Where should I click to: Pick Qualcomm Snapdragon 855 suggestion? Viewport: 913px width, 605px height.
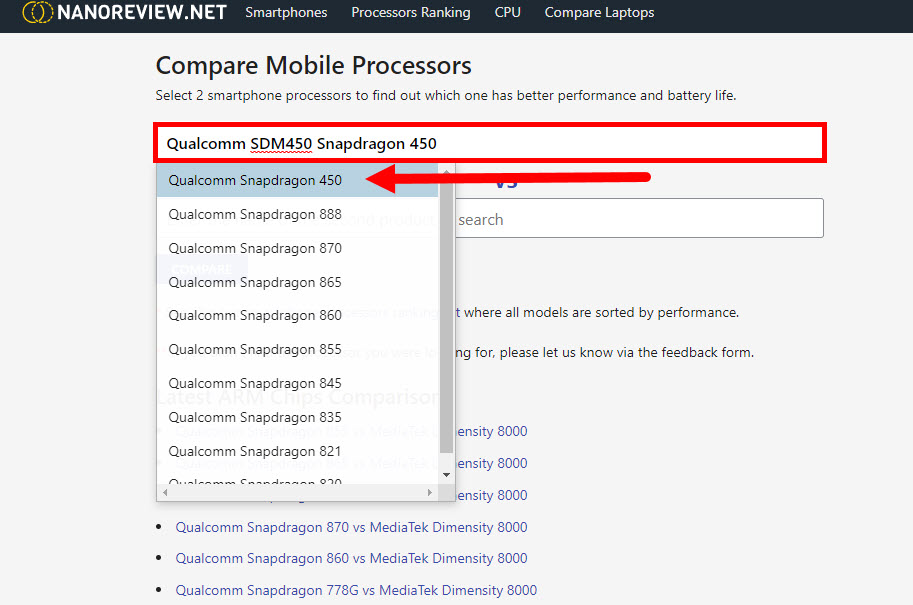coord(297,349)
